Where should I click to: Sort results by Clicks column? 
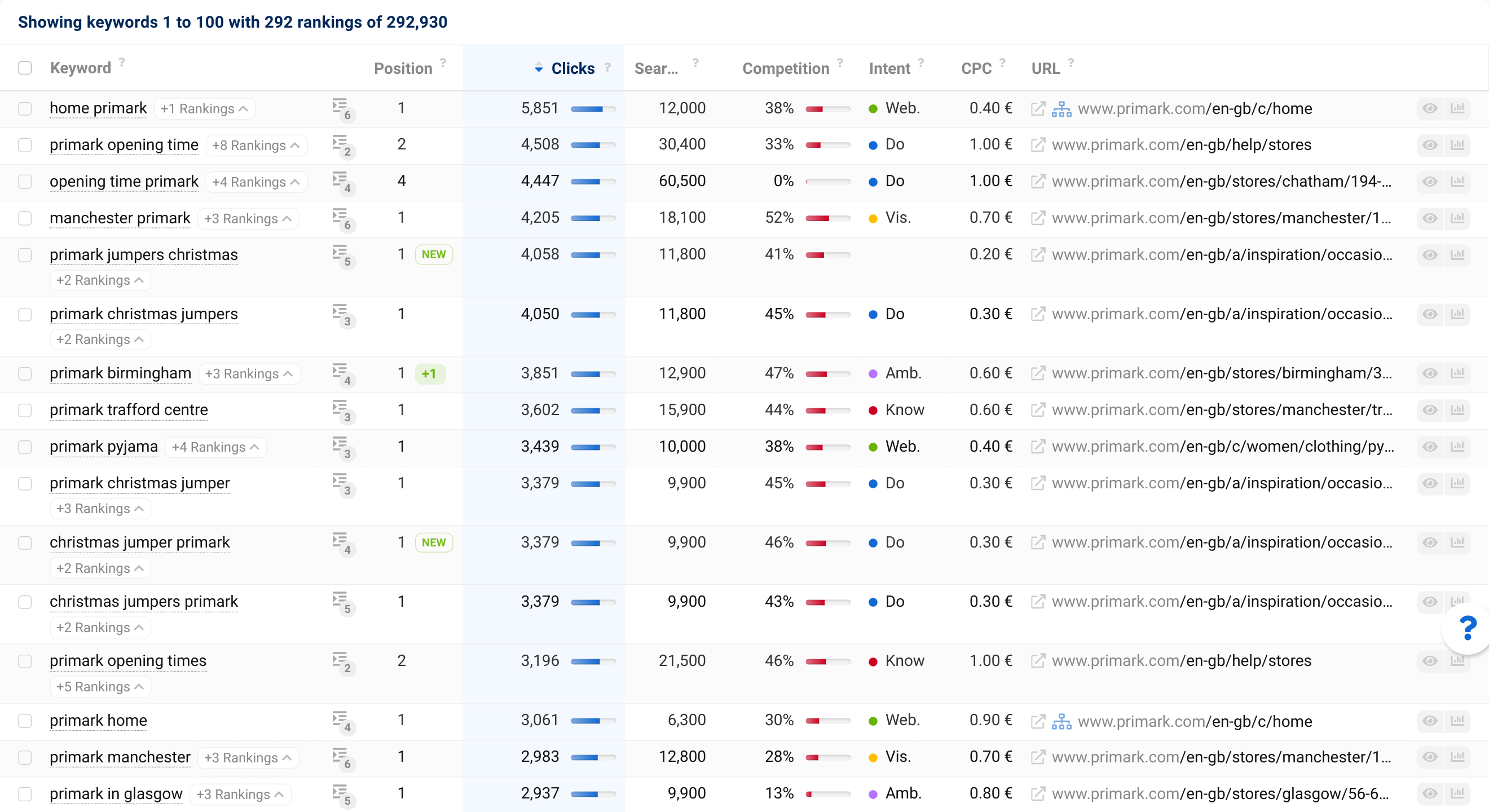(x=570, y=68)
